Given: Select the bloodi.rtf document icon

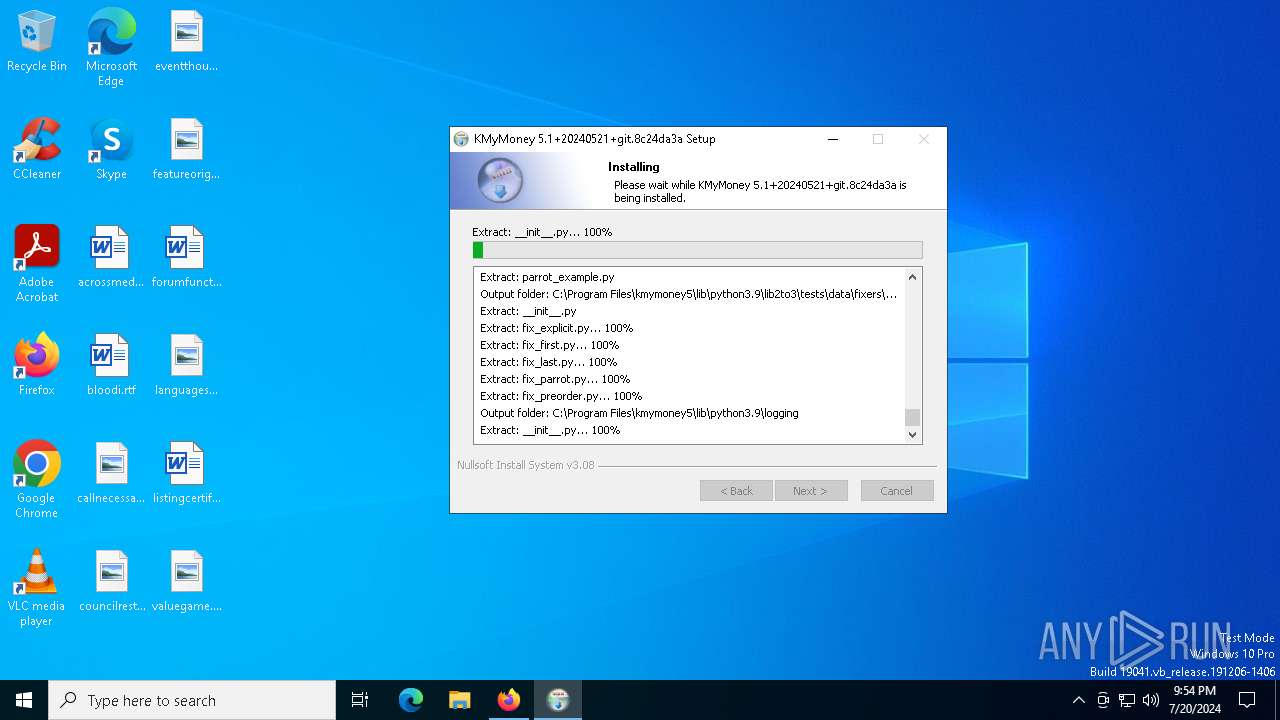Looking at the screenshot, I should pos(111,366).
